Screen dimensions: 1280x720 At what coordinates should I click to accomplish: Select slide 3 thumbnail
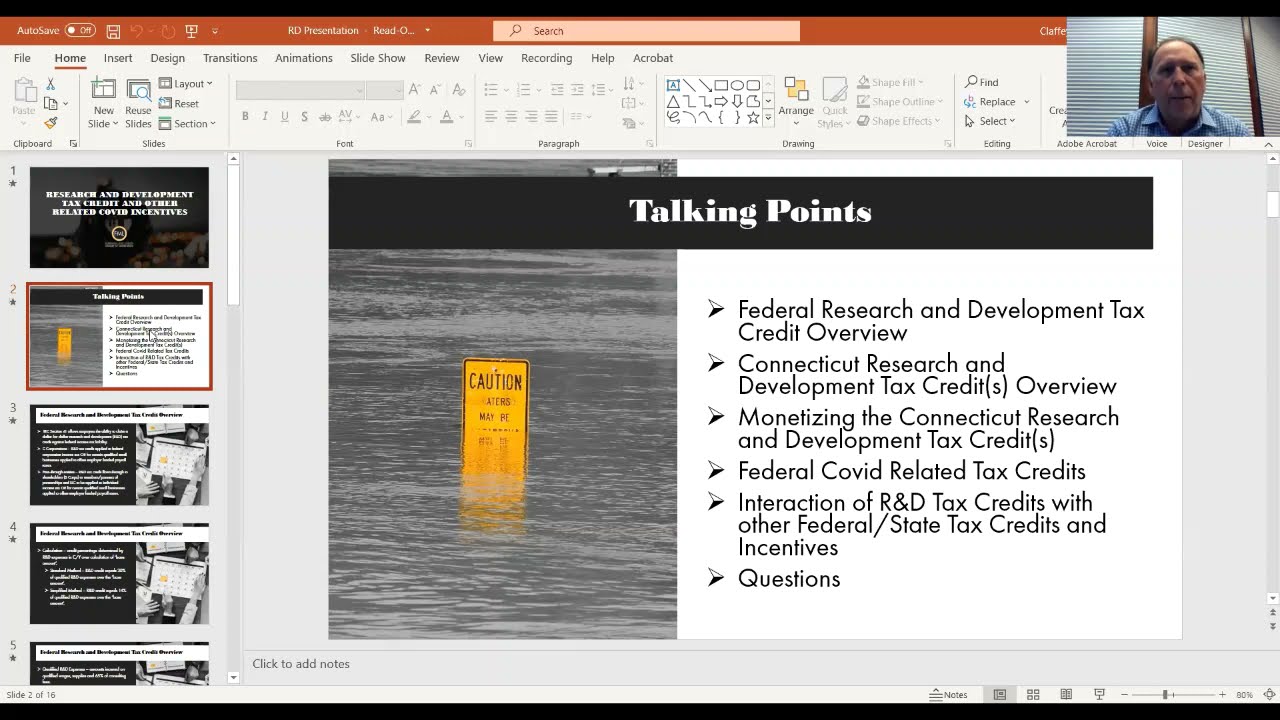point(119,455)
